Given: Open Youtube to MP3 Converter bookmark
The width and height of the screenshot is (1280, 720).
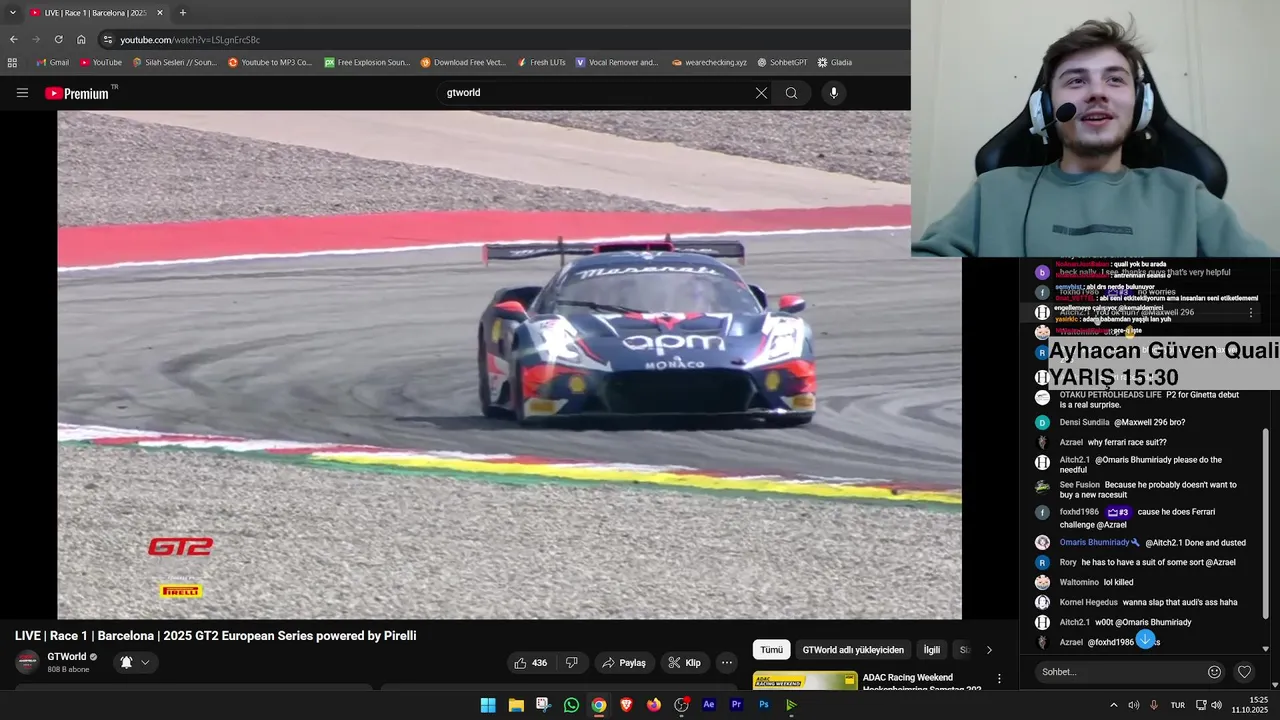Looking at the screenshot, I should tap(270, 62).
